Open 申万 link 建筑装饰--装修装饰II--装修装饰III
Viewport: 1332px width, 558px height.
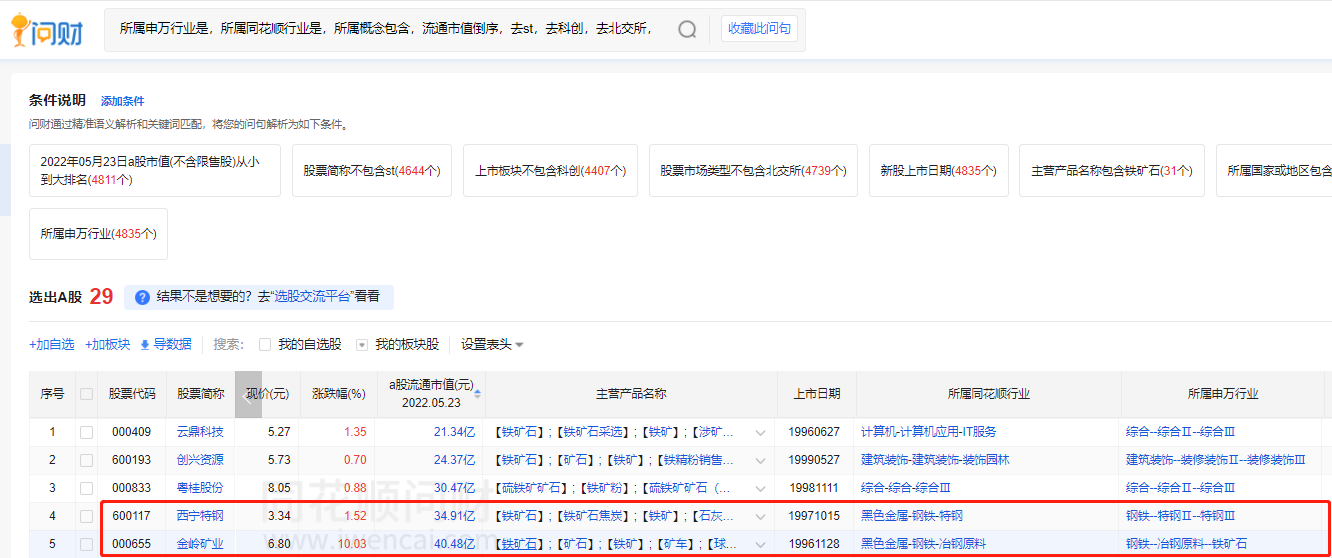tap(1215, 460)
